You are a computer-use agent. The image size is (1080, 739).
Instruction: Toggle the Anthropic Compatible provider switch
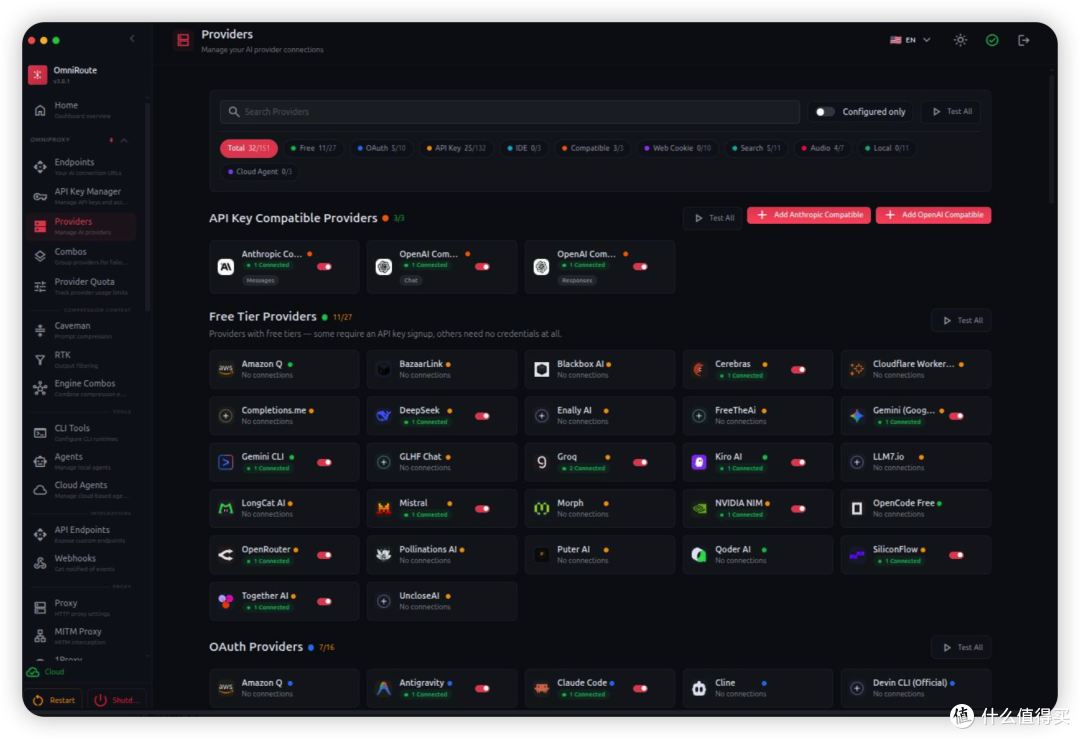(324, 267)
